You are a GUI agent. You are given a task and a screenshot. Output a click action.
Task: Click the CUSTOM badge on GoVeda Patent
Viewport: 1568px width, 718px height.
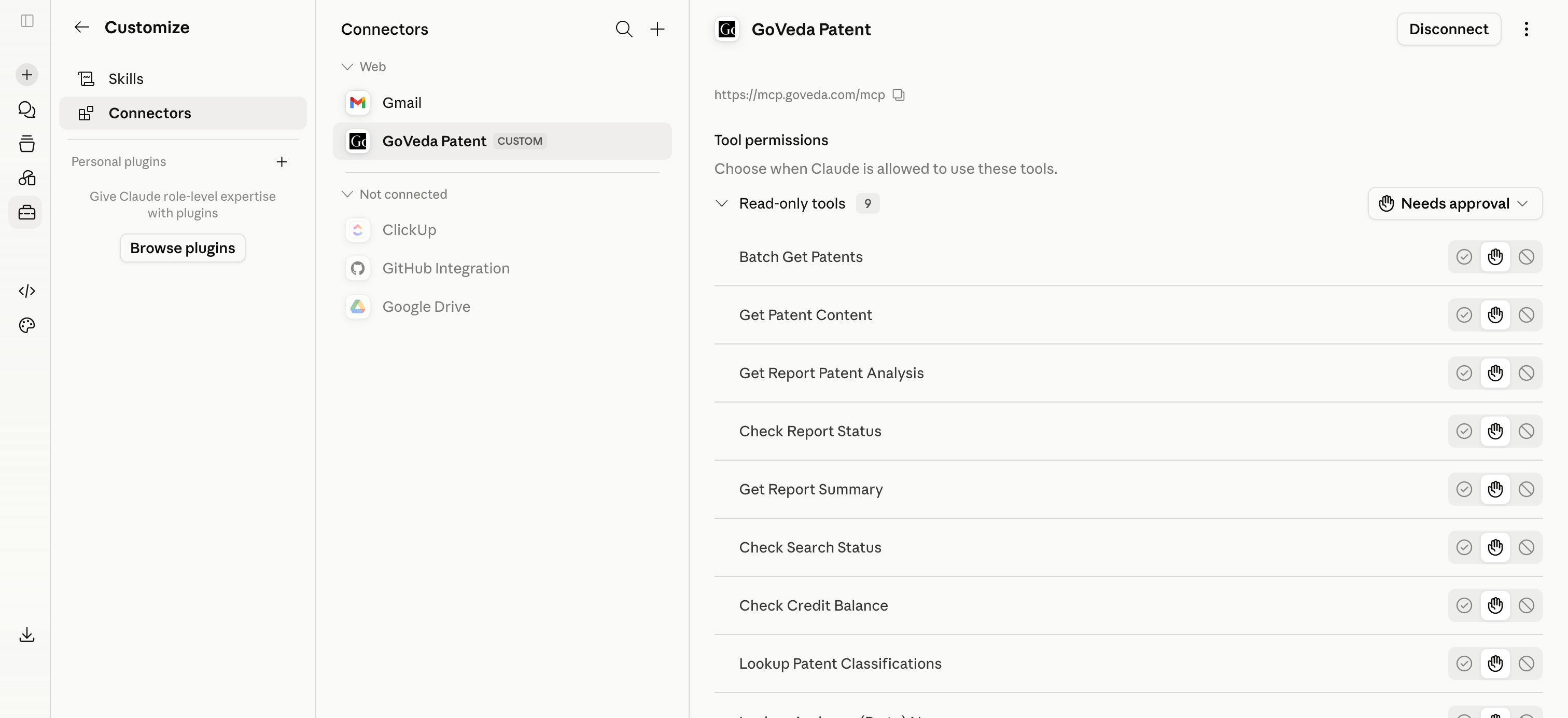(520, 141)
